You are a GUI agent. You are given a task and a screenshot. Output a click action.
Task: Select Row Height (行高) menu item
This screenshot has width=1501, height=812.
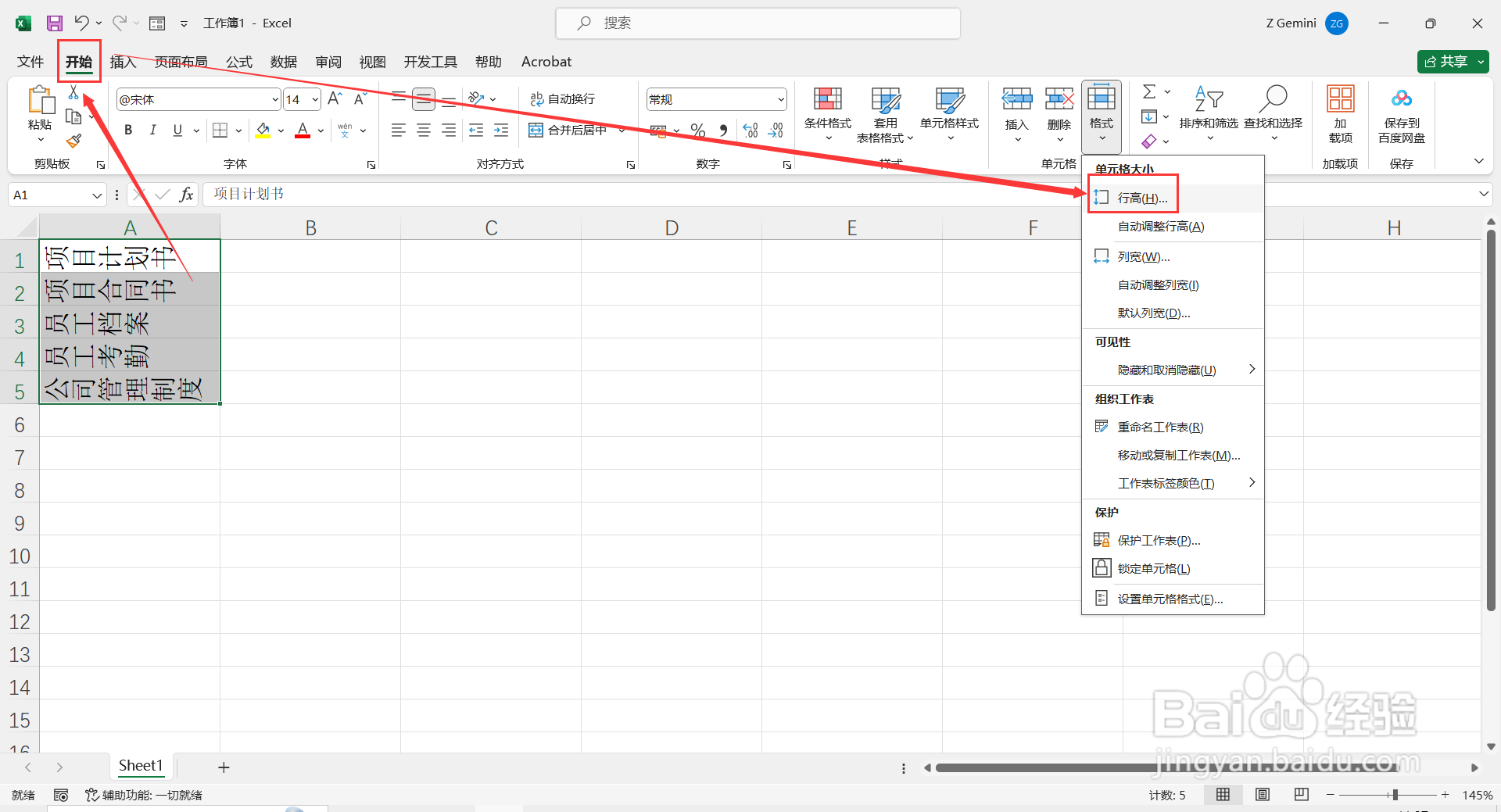1173,198
